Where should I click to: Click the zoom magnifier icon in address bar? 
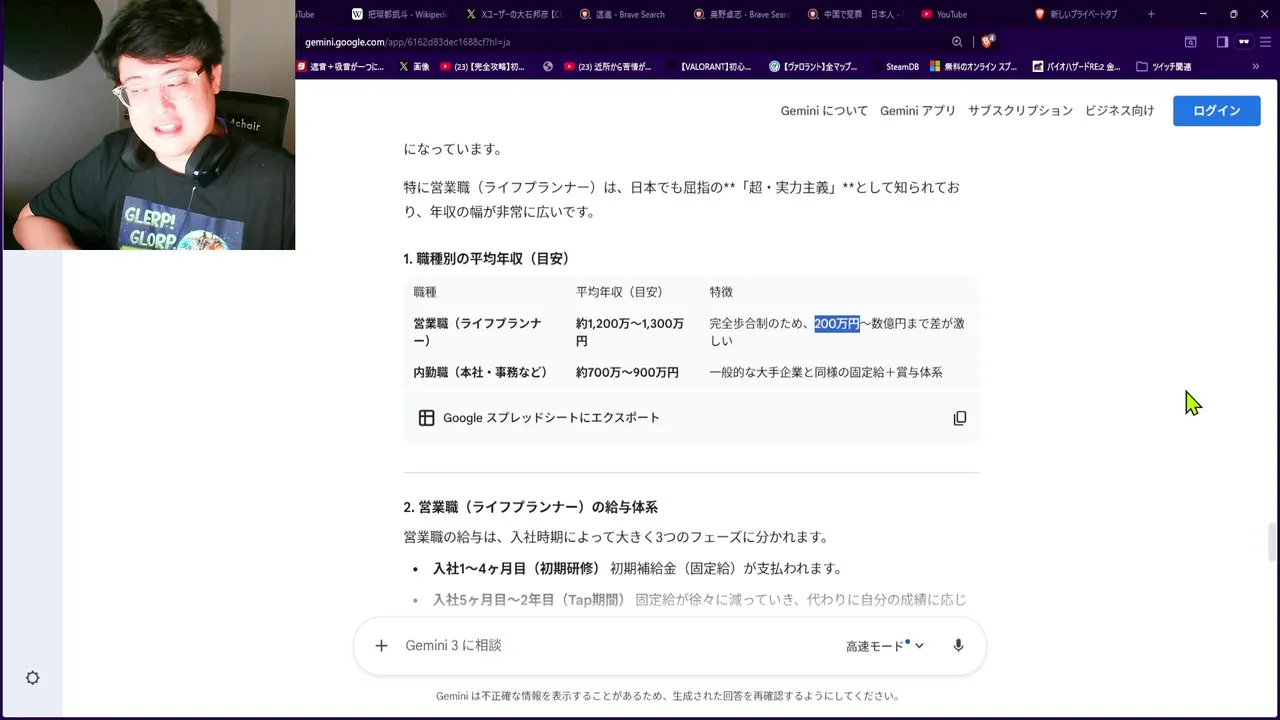pyautogui.click(x=957, y=42)
